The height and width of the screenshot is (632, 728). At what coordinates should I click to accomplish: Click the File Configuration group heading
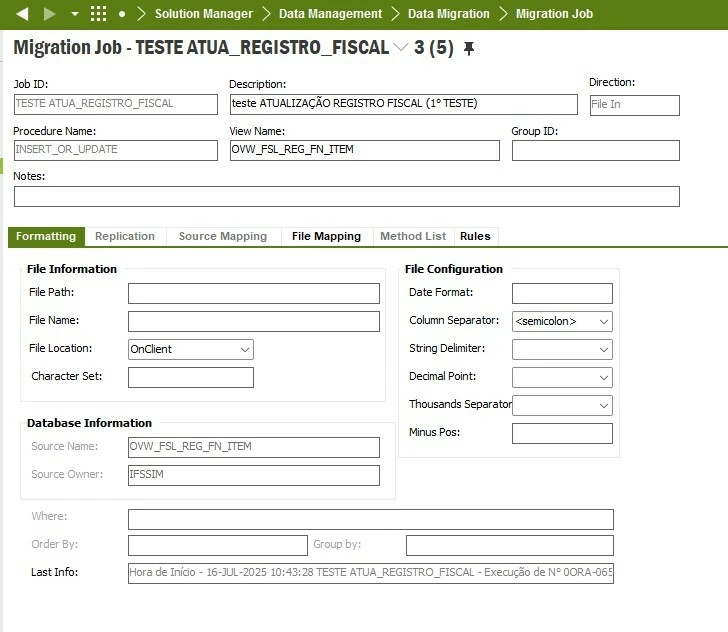(x=454, y=269)
